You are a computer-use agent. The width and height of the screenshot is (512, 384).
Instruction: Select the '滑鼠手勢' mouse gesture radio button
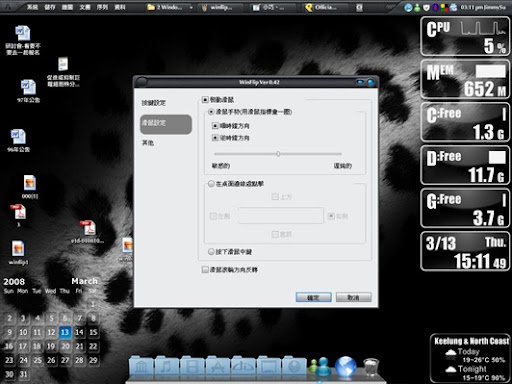211,112
